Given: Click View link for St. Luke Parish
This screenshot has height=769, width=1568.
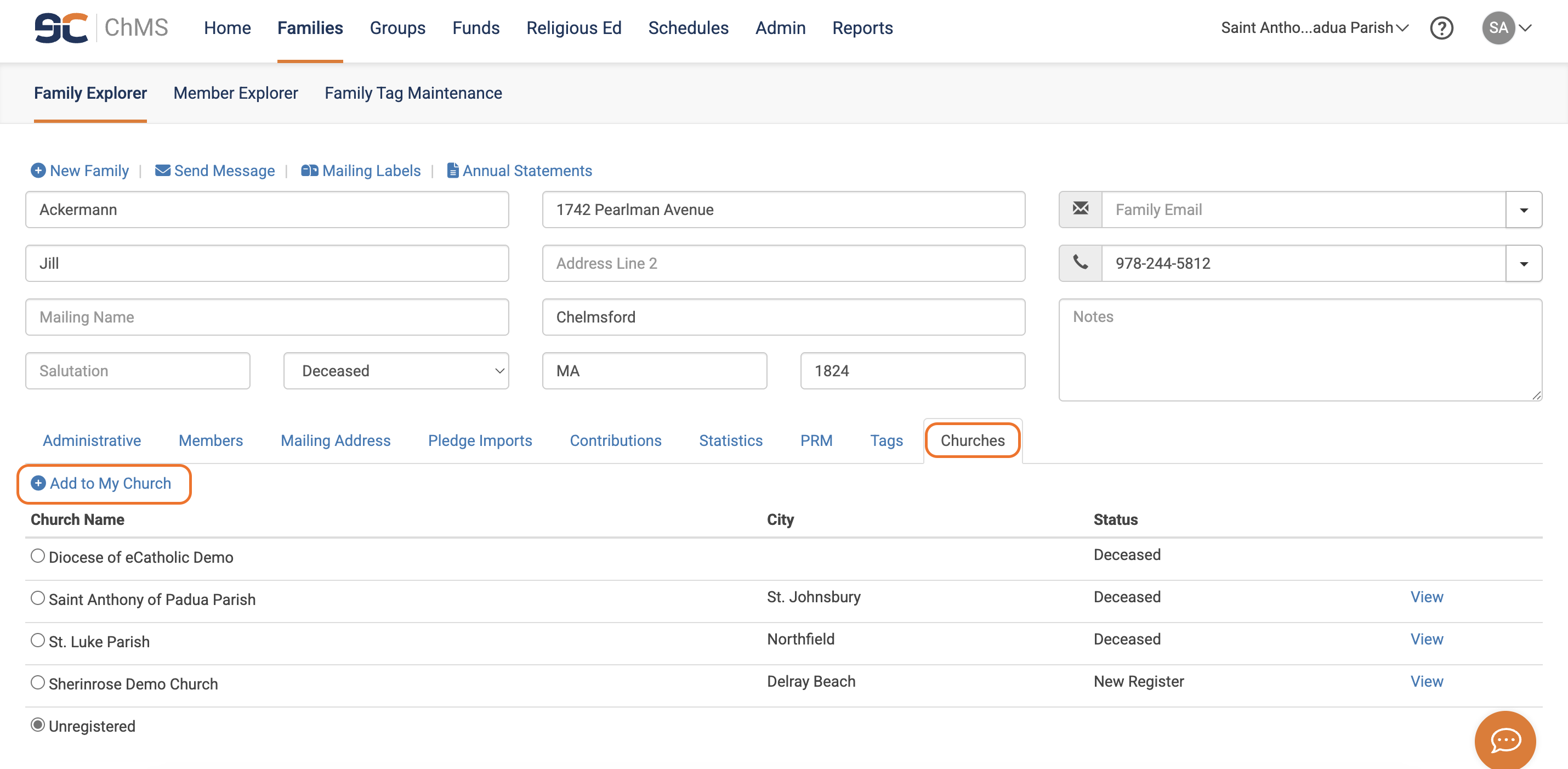Looking at the screenshot, I should point(1426,638).
